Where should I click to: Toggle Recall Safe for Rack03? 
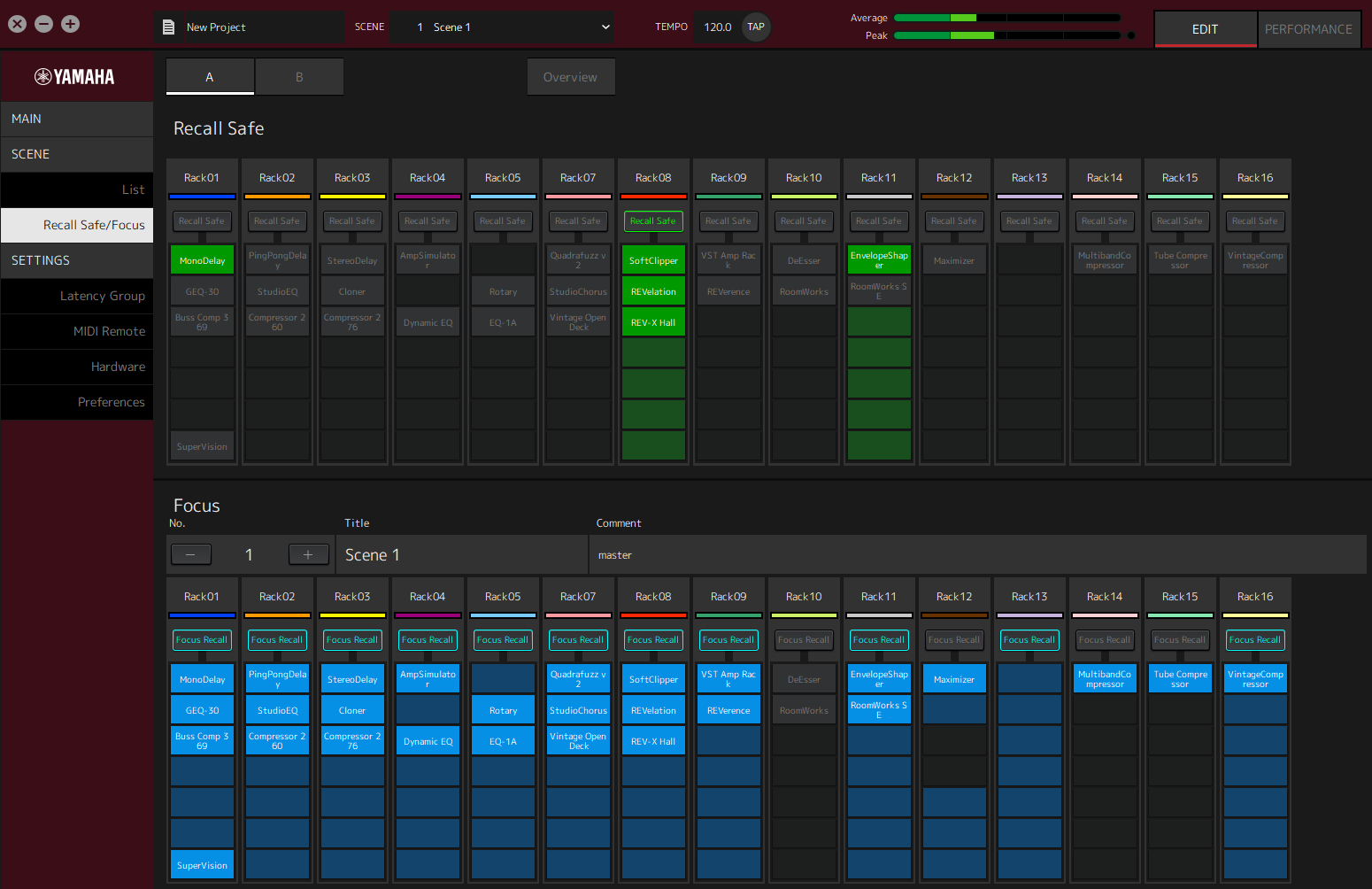tap(352, 220)
